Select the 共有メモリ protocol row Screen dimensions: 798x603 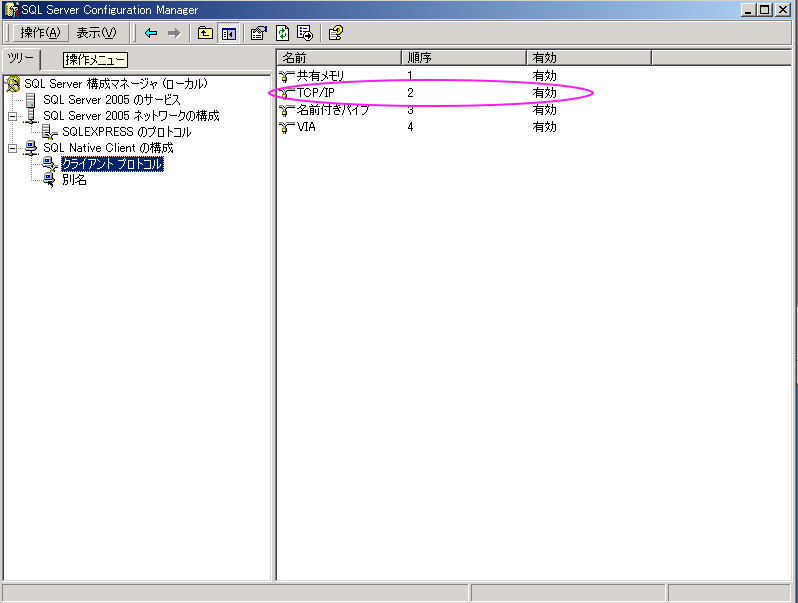(320, 76)
